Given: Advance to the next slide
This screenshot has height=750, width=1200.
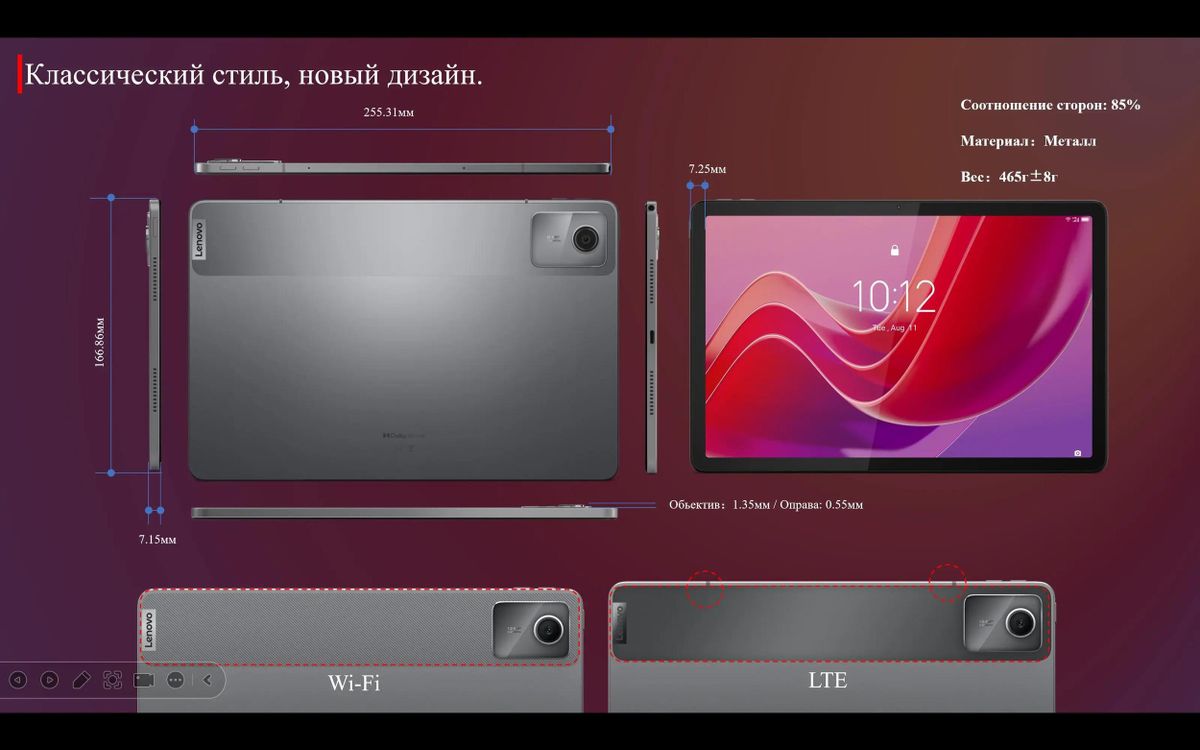Looking at the screenshot, I should [x=49, y=680].
